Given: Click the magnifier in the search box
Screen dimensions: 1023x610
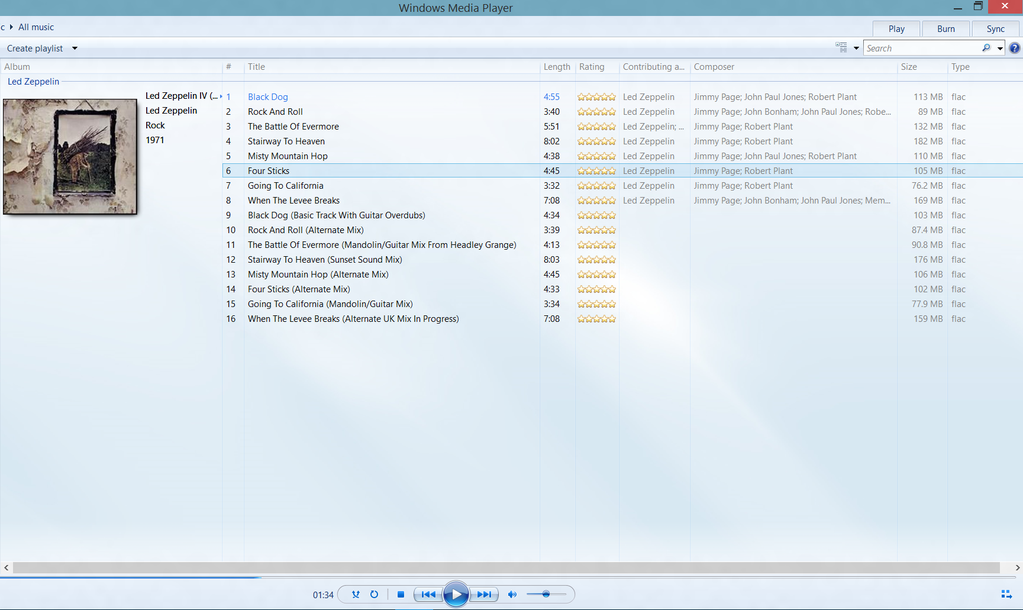Looking at the screenshot, I should [985, 47].
